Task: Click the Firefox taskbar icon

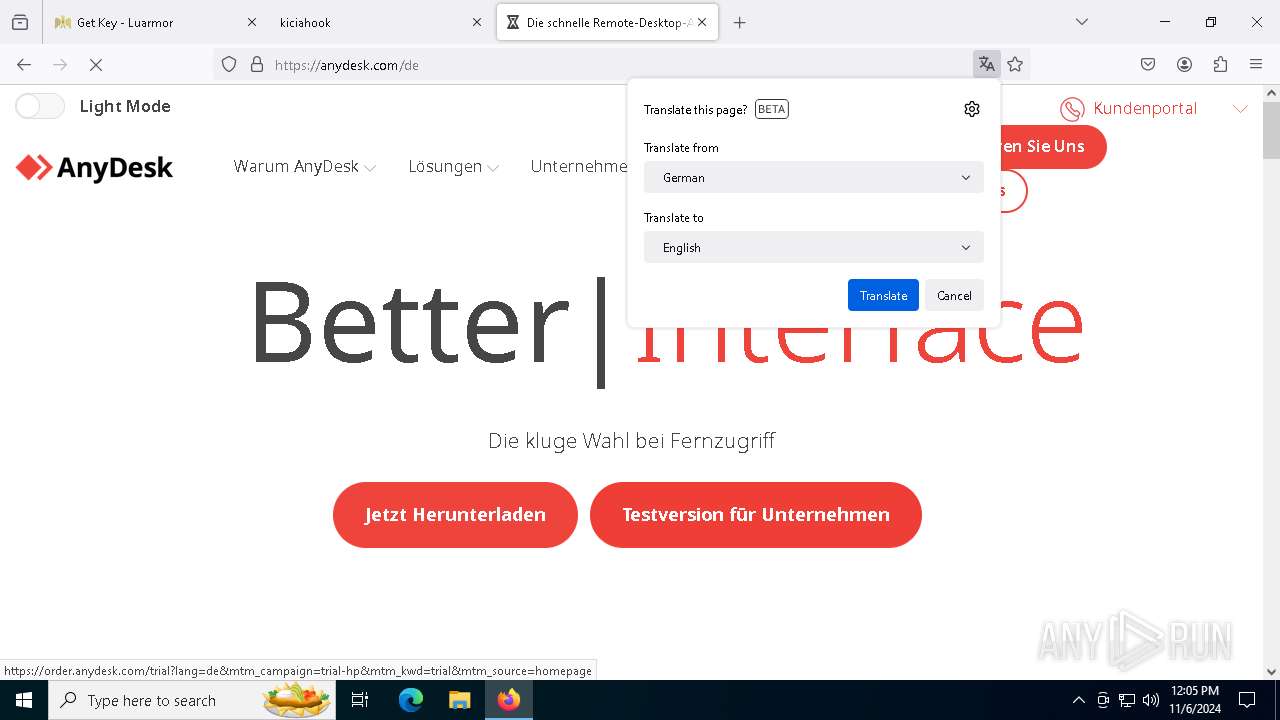Action: (509, 700)
